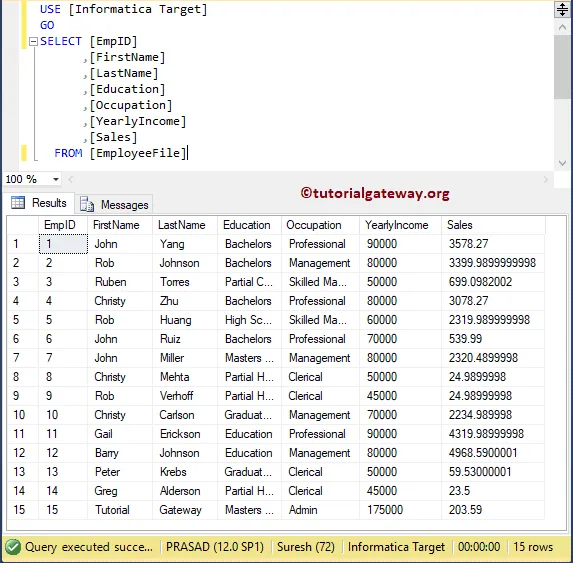Click the last name cell Erickson
Viewport: 573px width, 563px height.
[x=185, y=434]
